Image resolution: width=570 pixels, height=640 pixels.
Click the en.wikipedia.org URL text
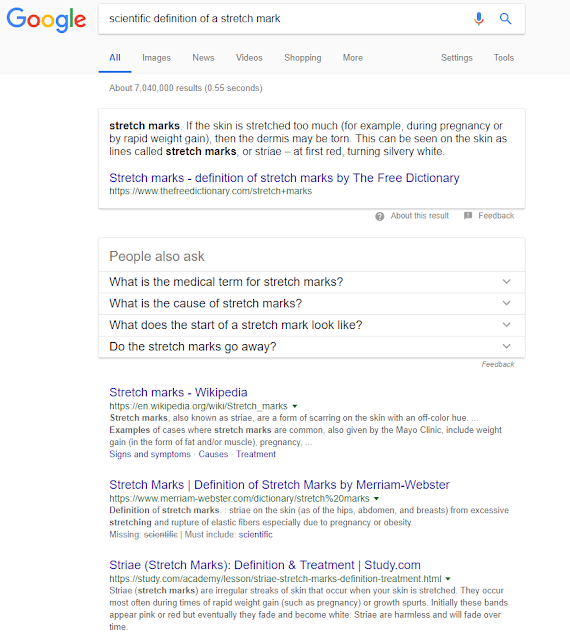[198, 406]
